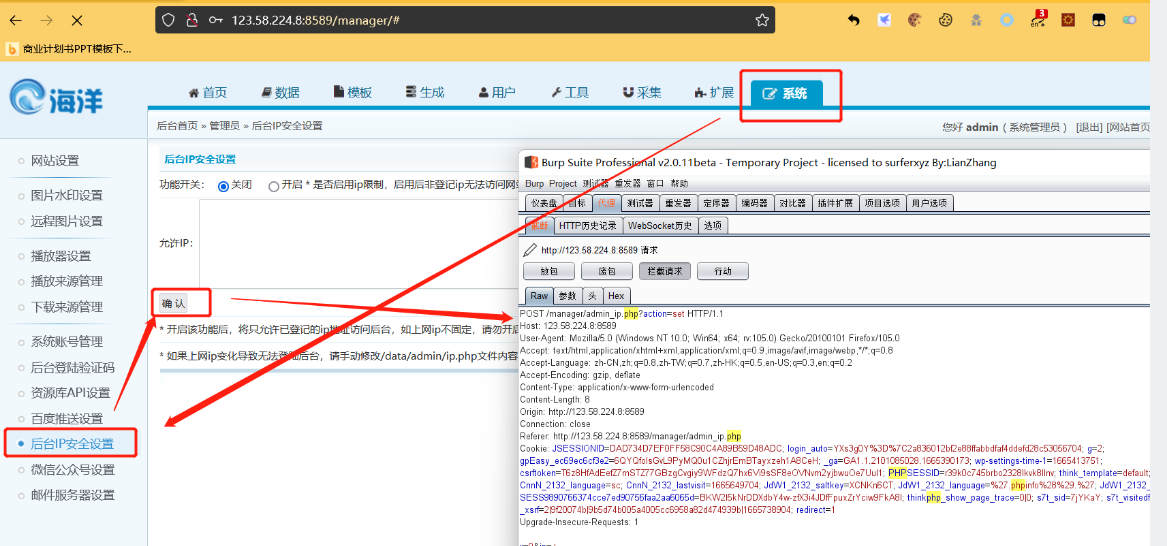Open the 扩展 nav tab
The width and height of the screenshot is (1167, 546).
(x=714, y=92)
